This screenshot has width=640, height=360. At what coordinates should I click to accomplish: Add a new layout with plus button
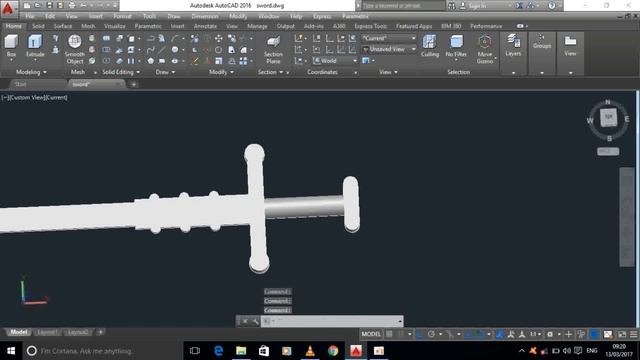coord(100,332)
